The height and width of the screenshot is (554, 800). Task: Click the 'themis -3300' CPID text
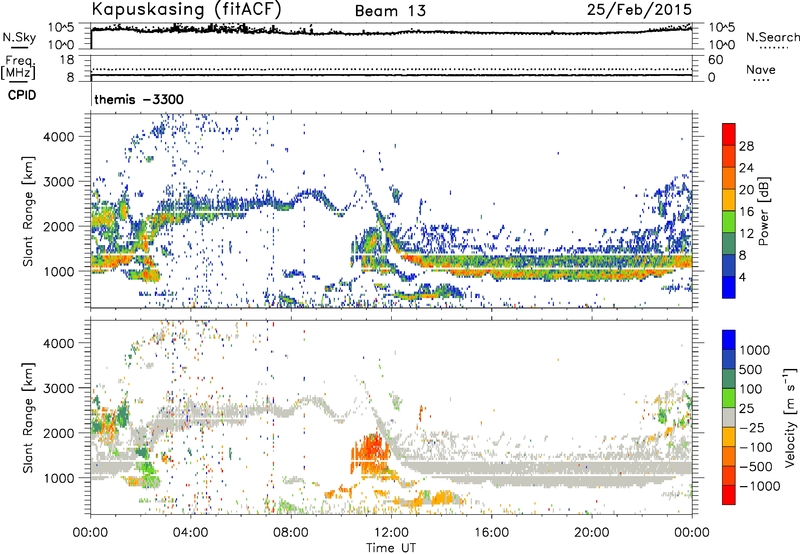[139, 99]
